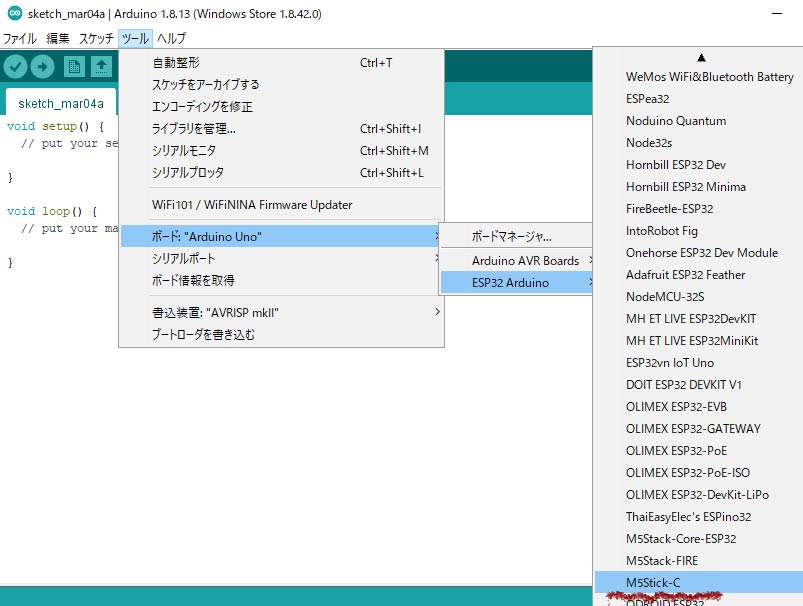The width and height of the screenshot is (803, 606).
Task: Select the M5Stack-FIRE board
Action: (x=699, y=561)
